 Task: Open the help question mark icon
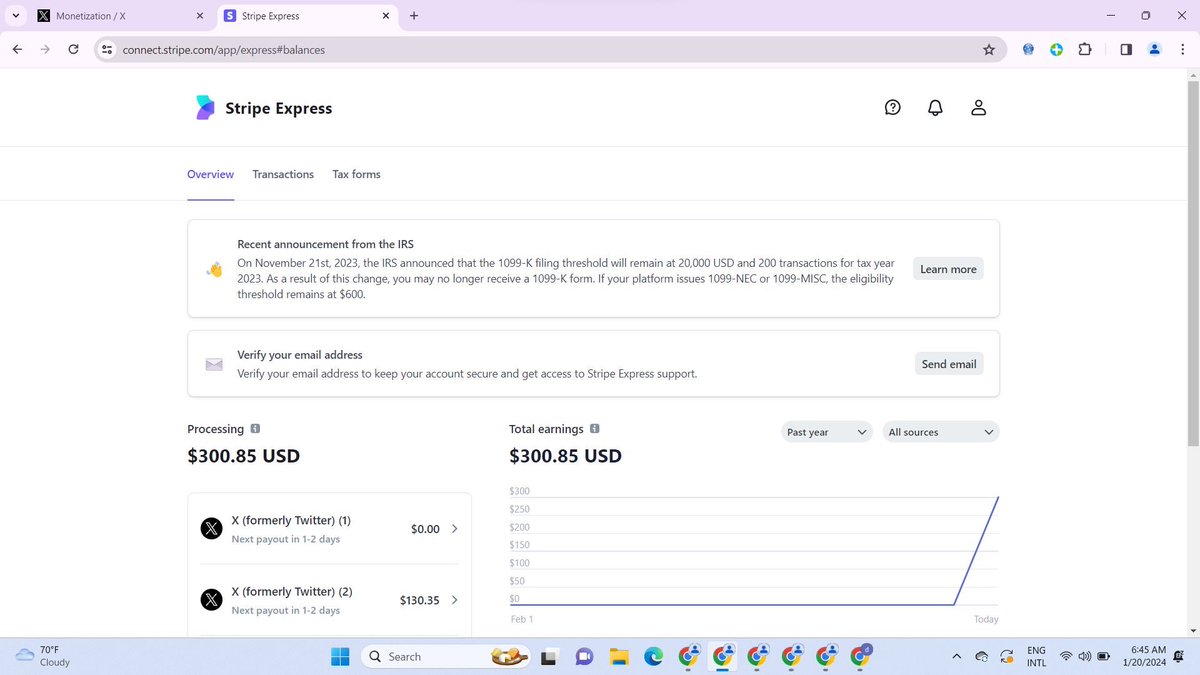coord(893,107)
